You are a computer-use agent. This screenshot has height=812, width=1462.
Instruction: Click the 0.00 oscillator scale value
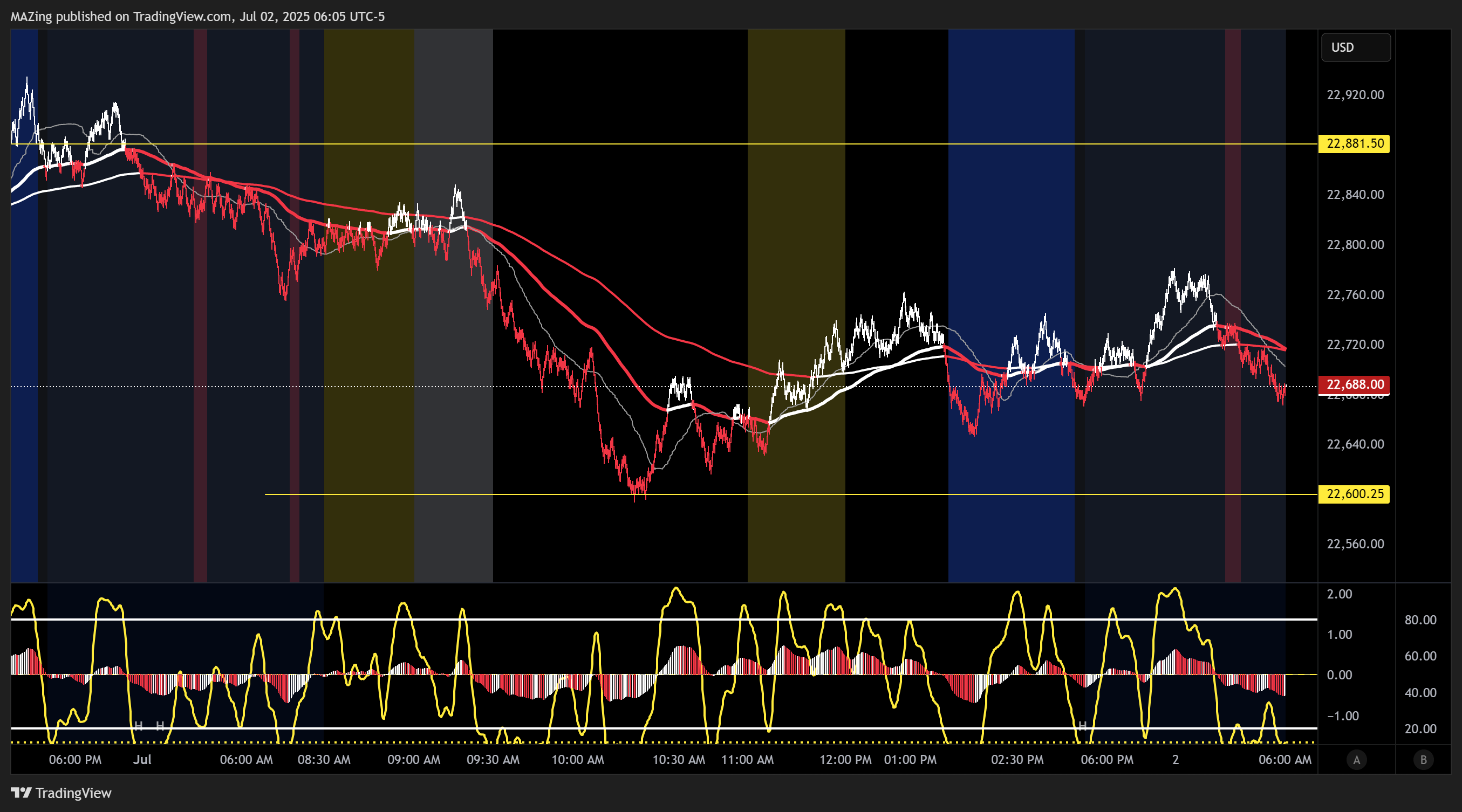(x=1340, y=675)
